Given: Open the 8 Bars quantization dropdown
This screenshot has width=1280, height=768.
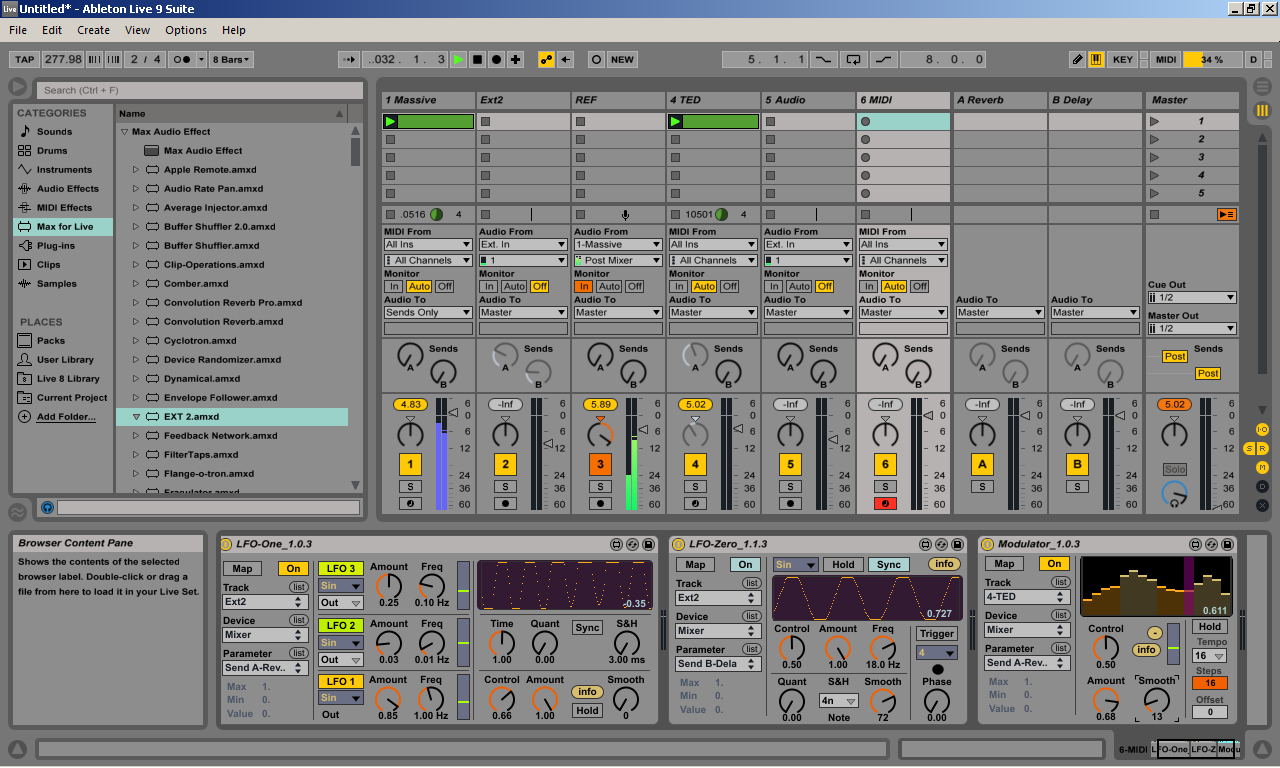Looking at the screenshot, I should pyautogui.click(x=231, y=60).
